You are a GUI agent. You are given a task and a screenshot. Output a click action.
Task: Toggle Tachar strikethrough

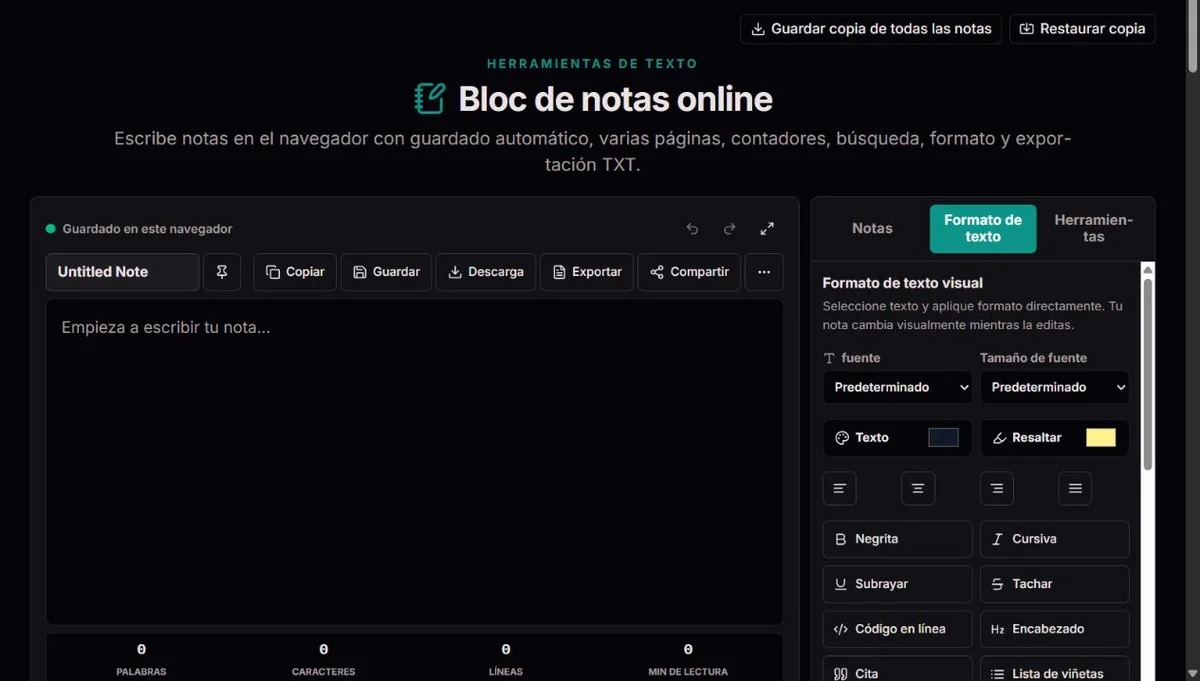(x=1055, y=584)
